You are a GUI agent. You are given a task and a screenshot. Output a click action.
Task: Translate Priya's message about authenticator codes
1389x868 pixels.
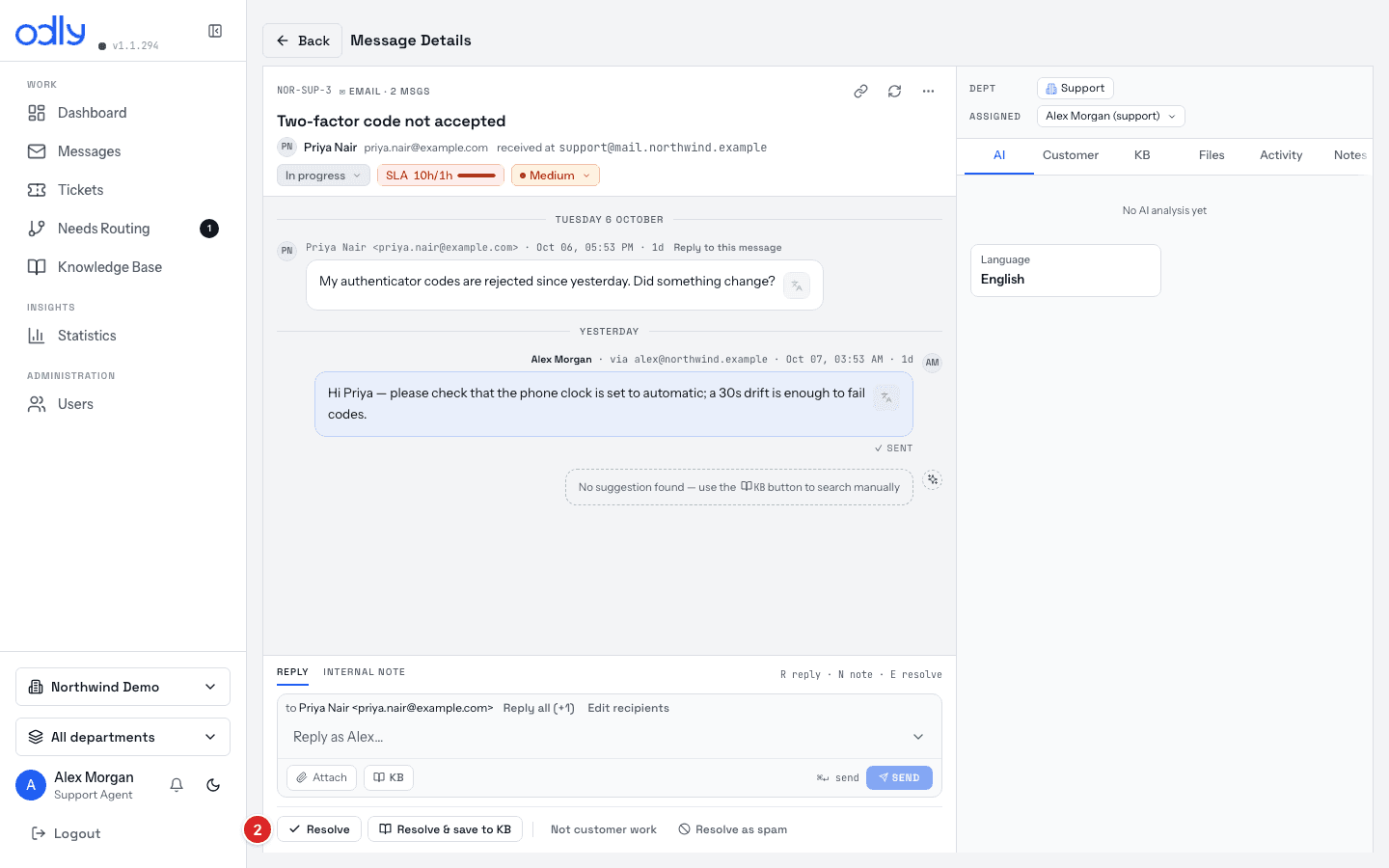tap(797, 285)
